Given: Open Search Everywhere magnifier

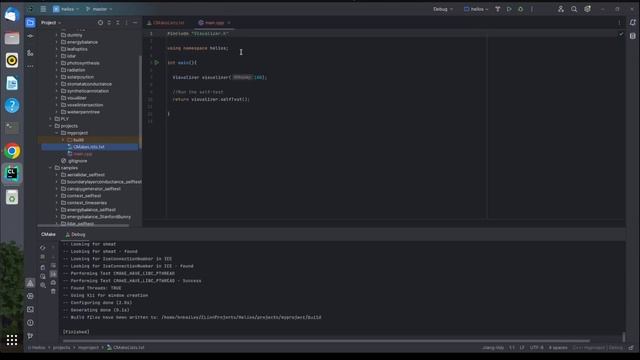Looking at the screenshot, I should point(574,9).
